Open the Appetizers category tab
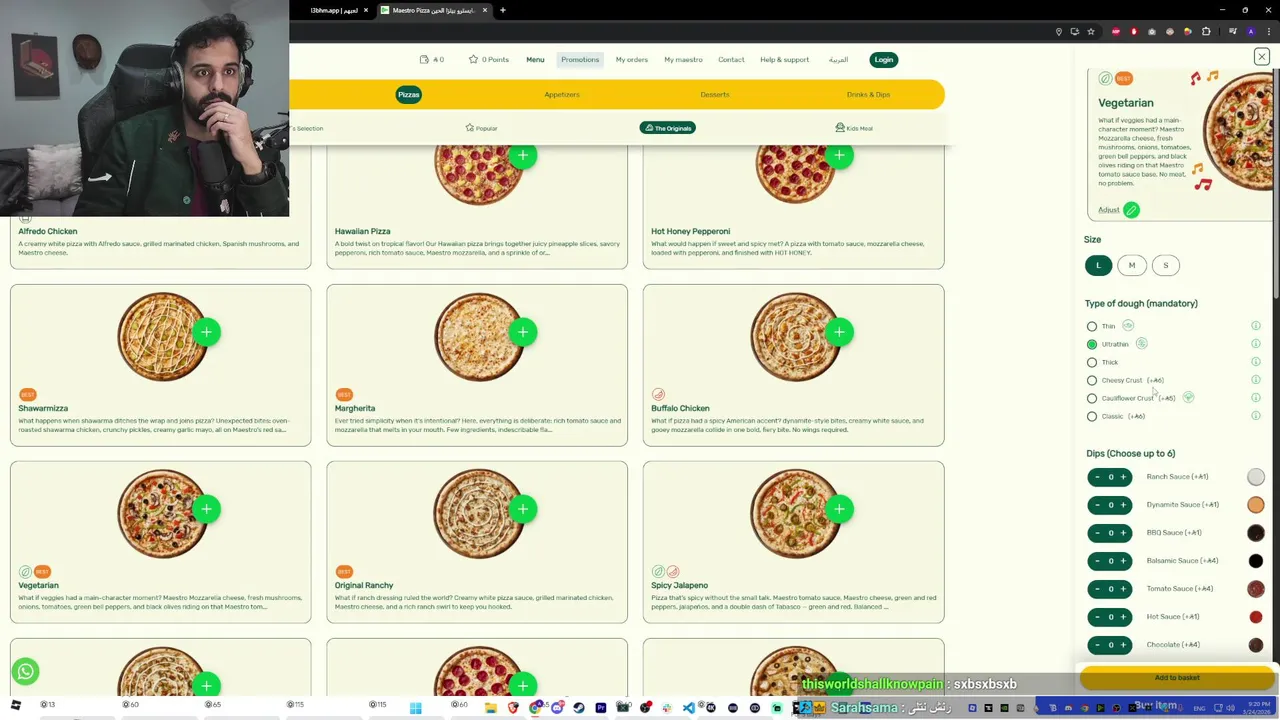The width and height of the screenshot is (1280, 720). point(562,94)
